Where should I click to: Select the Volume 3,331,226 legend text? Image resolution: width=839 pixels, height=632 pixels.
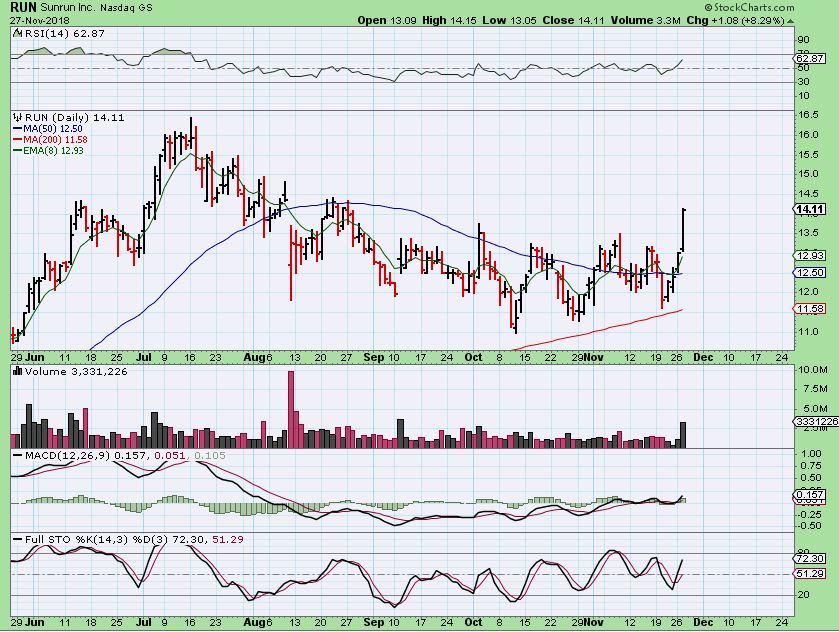[x=76, y=371]
